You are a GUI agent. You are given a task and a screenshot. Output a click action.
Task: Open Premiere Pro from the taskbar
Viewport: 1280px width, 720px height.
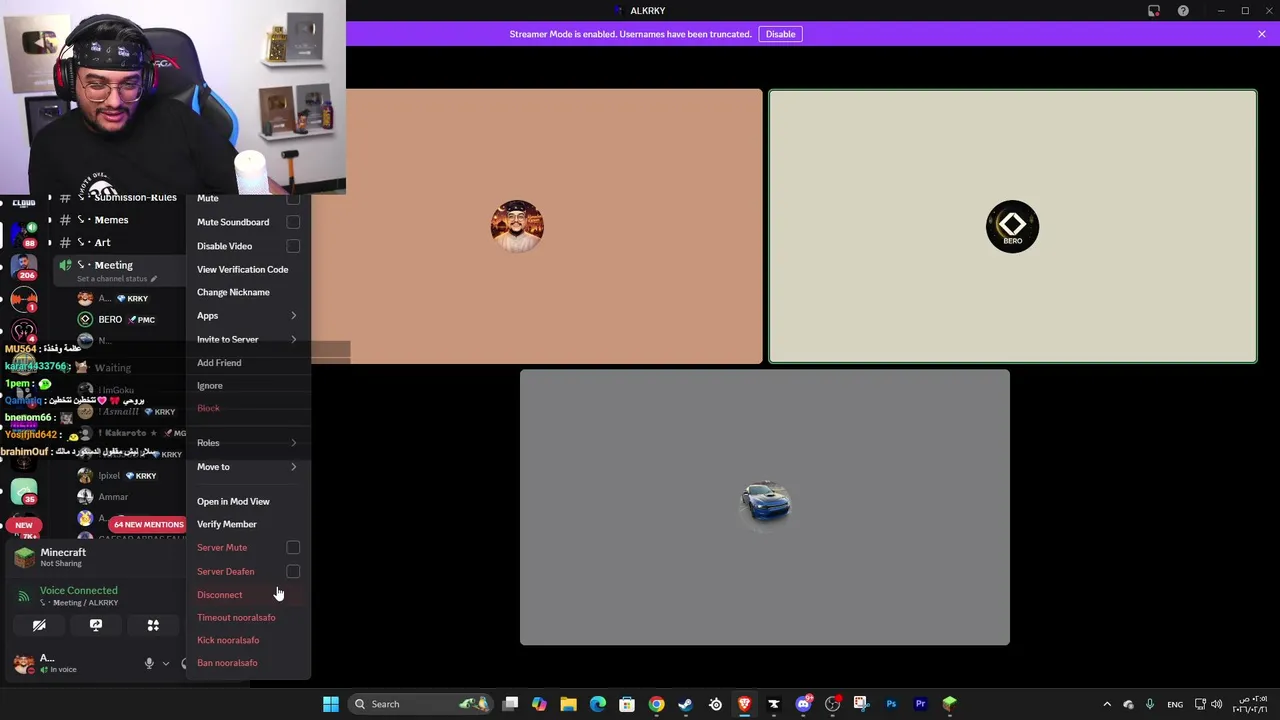pyautogui.click(x=920, y=704)
